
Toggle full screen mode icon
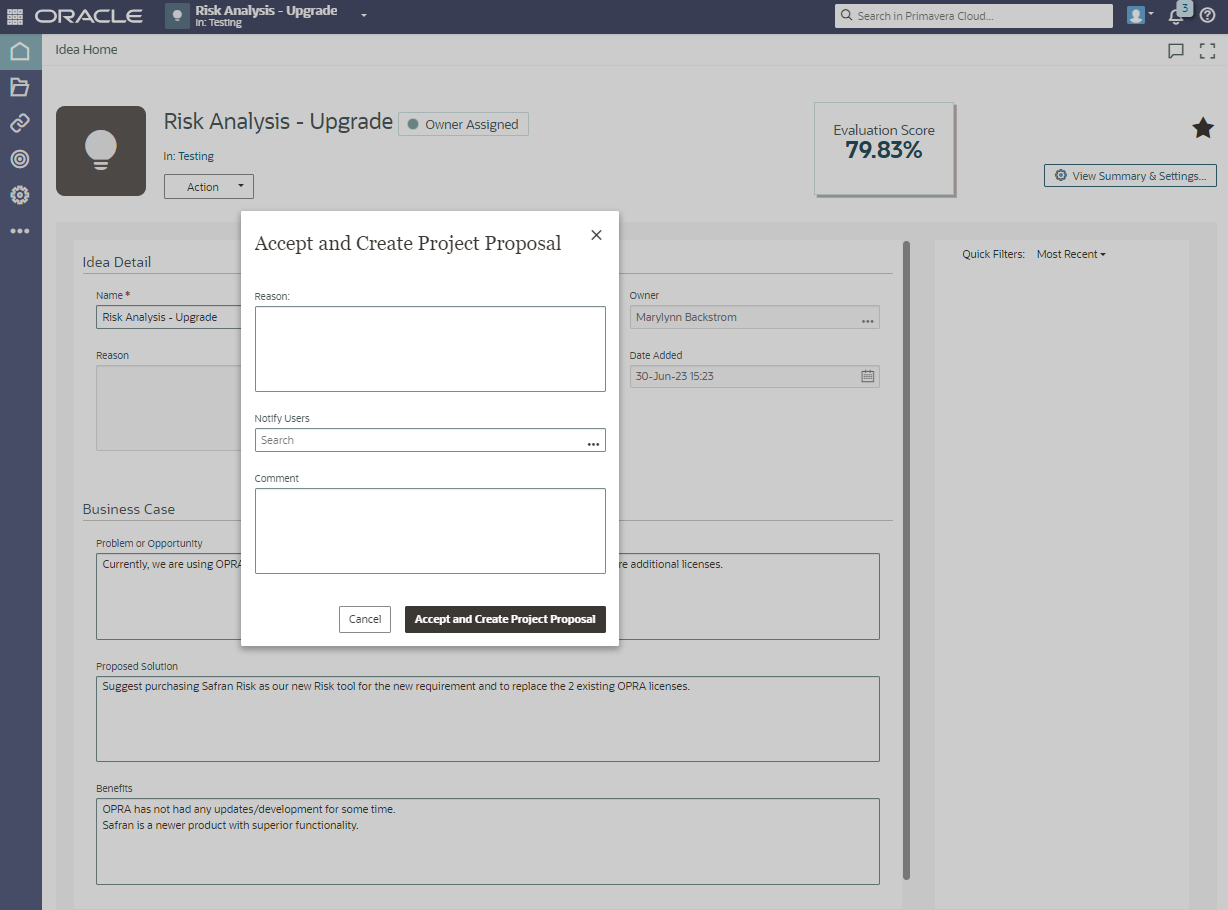pos(1207,51)
